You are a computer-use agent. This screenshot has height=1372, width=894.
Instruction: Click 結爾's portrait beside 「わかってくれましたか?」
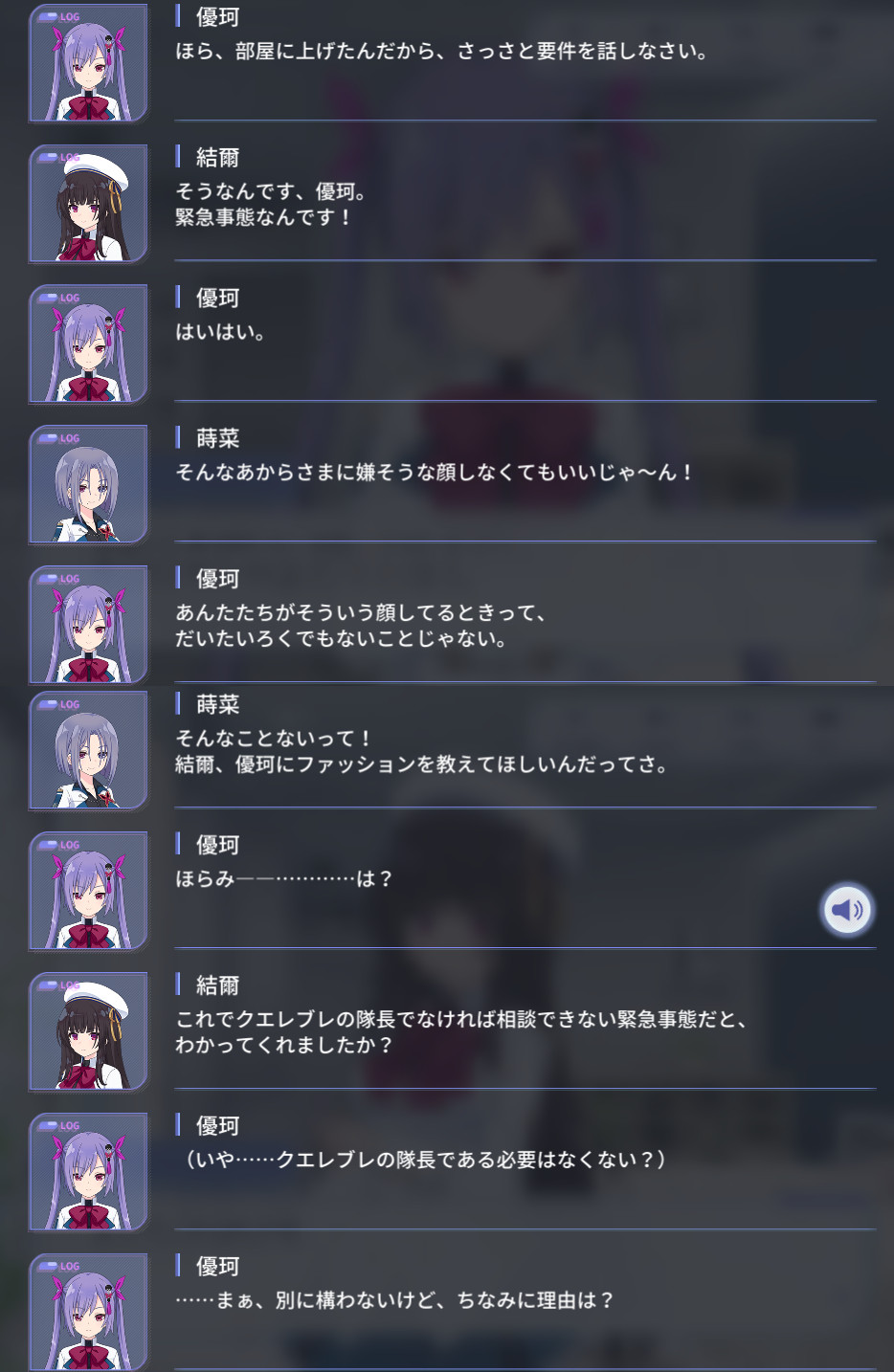tap(89, 1032)
